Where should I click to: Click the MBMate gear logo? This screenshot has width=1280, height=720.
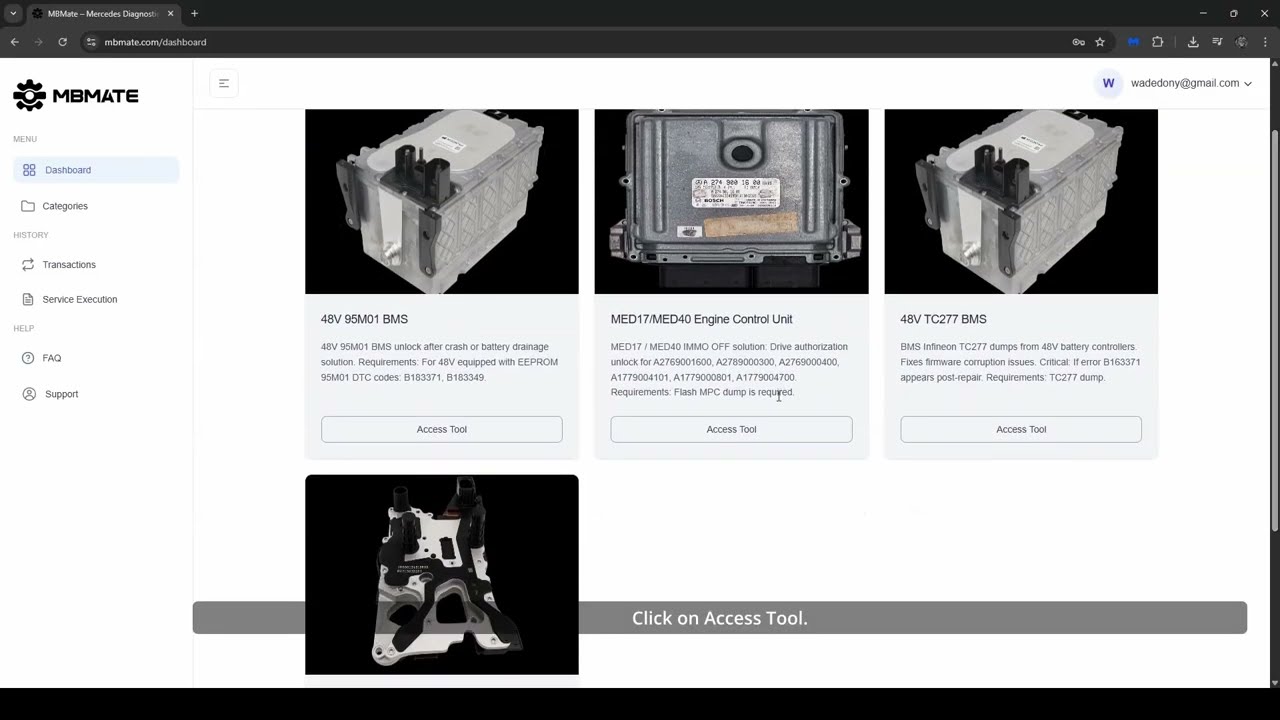29,95
